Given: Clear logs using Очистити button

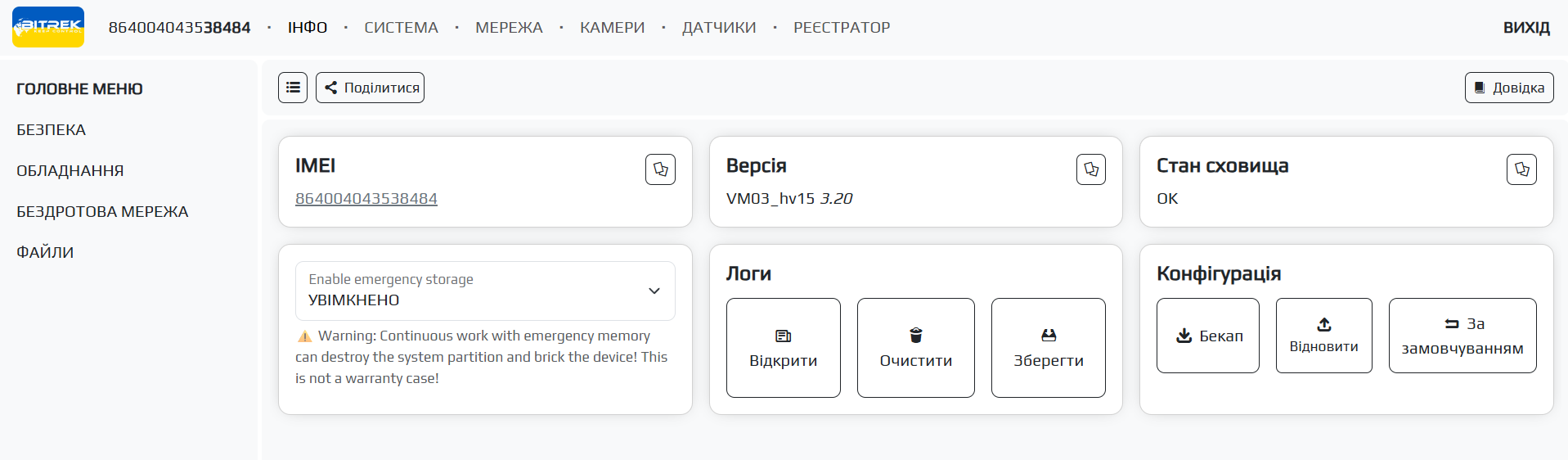Looking at the screenshot, I should pyautogui.click(x=915, y=348).
